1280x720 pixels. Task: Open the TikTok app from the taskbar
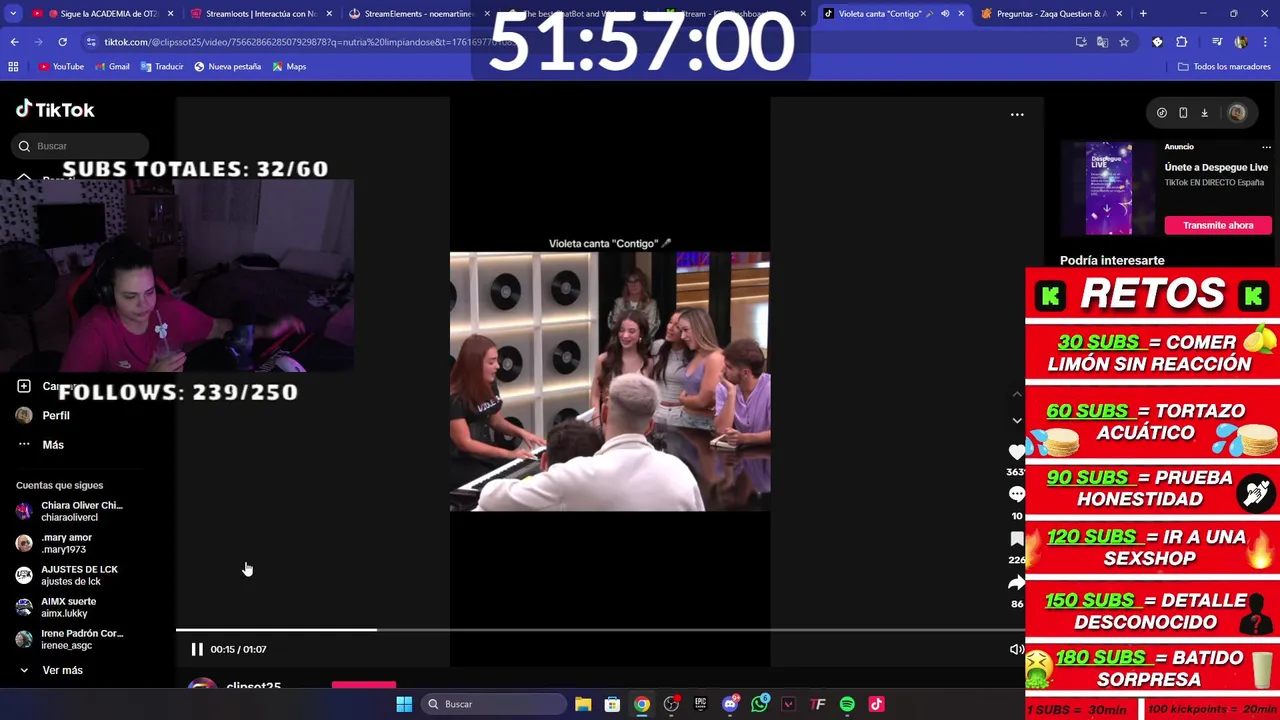point(876,704)
